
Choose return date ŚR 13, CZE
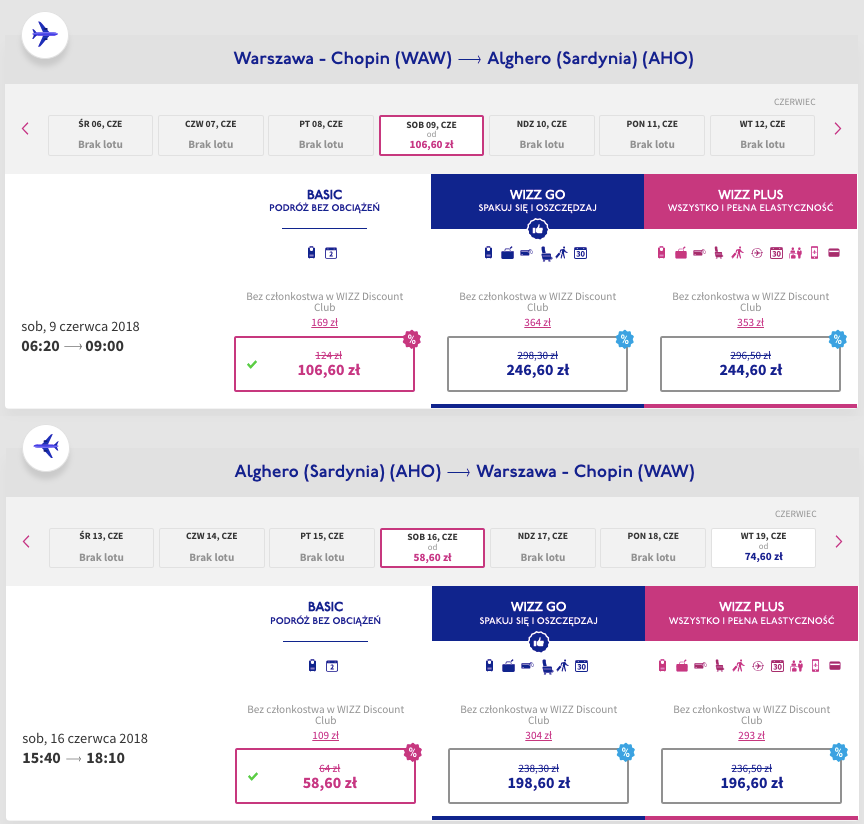tap(101, 548)
